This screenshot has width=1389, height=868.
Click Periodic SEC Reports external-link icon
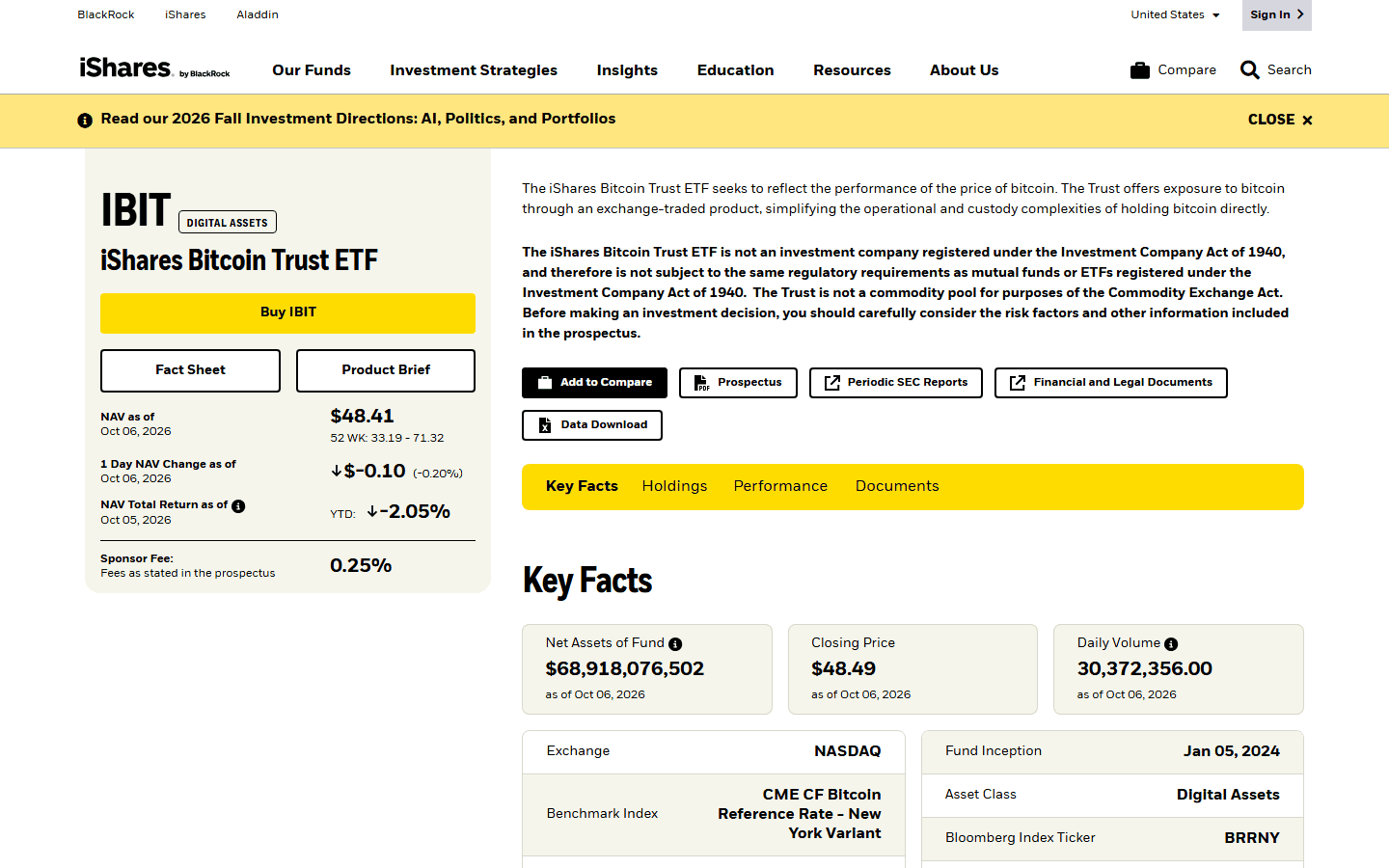click(831, 383)
